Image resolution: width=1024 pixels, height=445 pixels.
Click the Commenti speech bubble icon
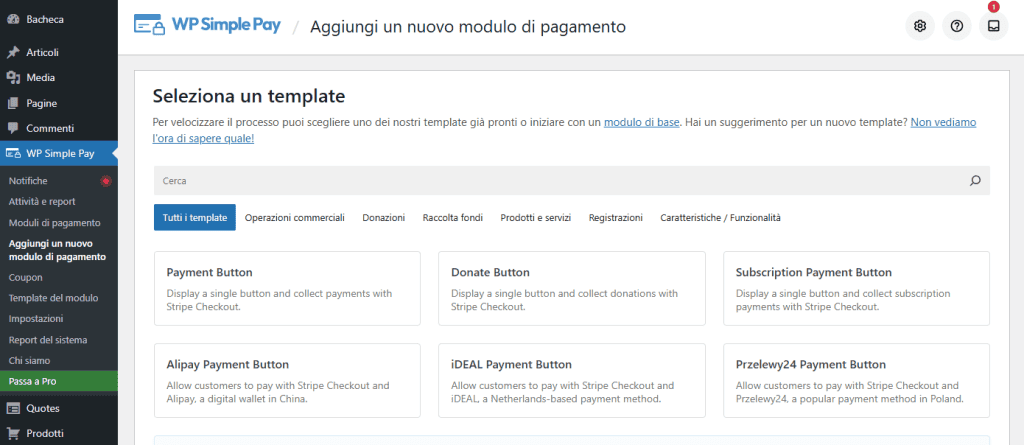12,129
